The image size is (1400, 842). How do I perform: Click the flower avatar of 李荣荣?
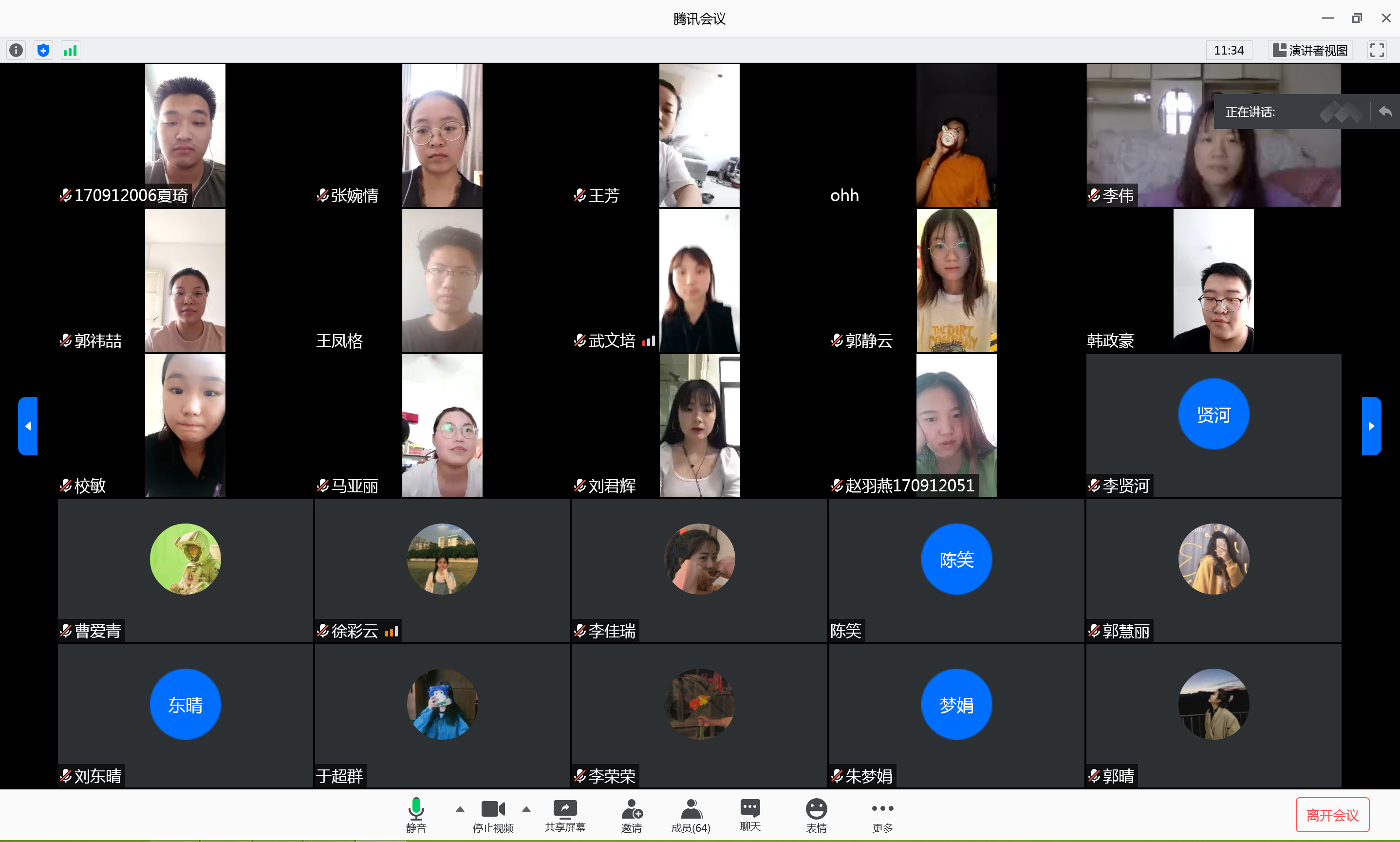pyautogui.click(x=699, y=704)
